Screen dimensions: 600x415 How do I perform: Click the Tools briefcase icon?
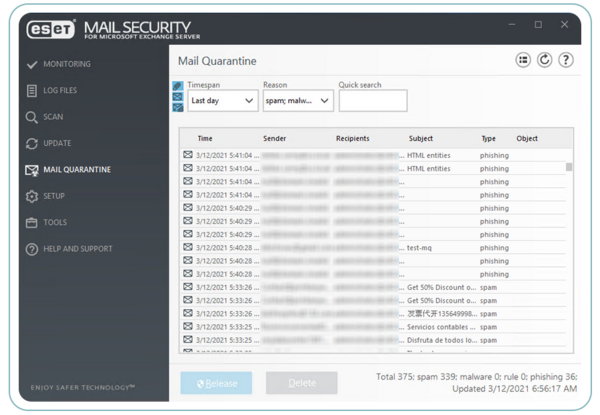tap(31, 223)
